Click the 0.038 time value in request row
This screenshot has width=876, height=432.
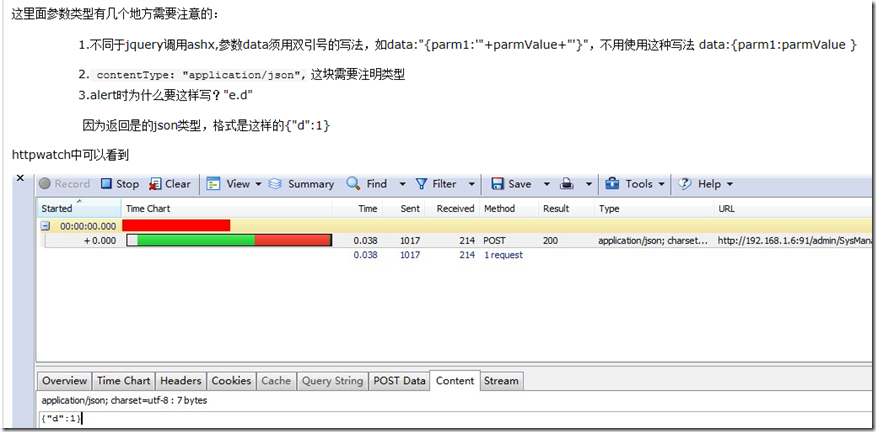[366, 241]
